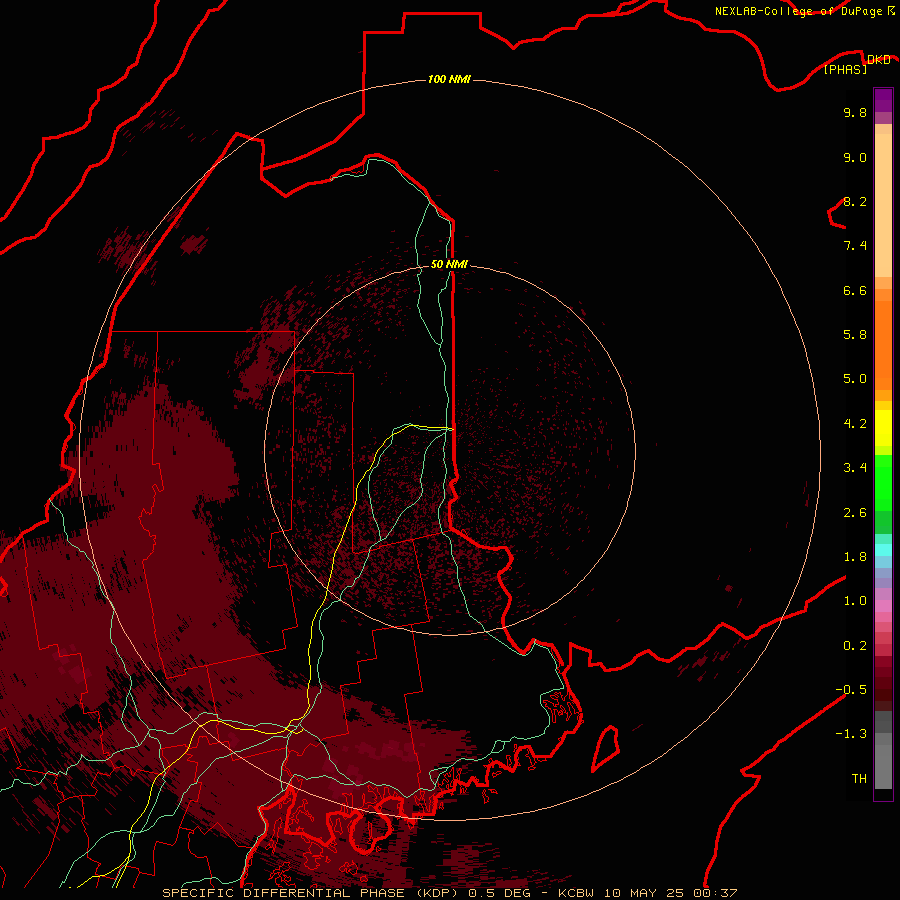Click the orange segment of the color bar
Image resolution: width=900 pixels, height=900 pixels.
coord(883,344)
